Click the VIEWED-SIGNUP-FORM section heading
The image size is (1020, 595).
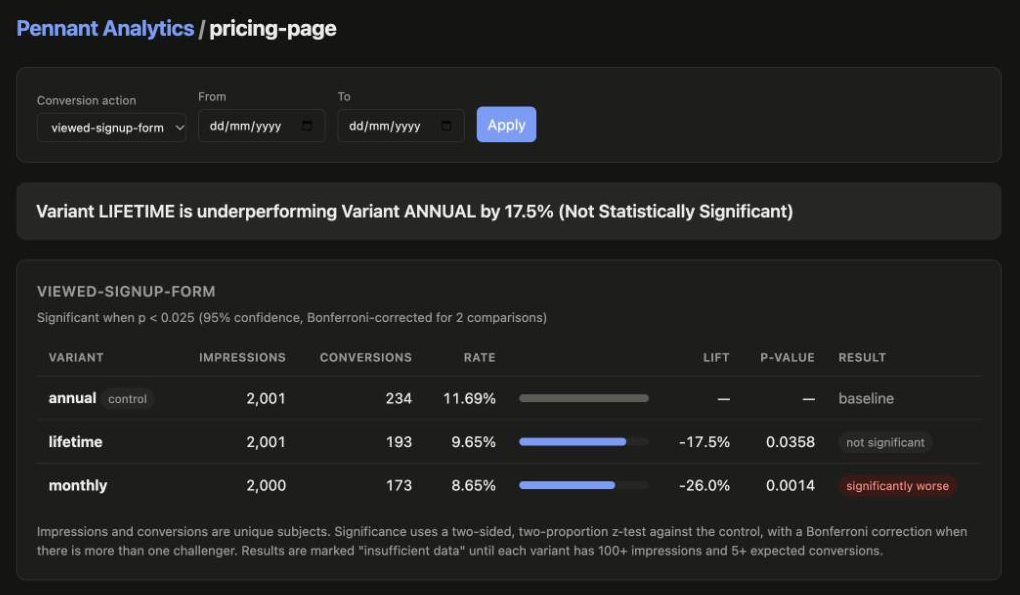tap(126, 291)
